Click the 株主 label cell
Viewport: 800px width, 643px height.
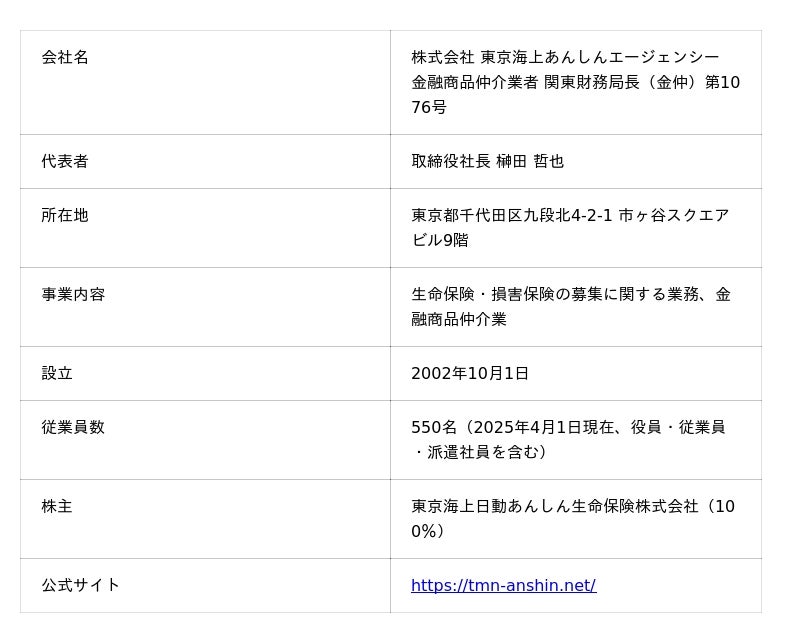click(57, 507)
